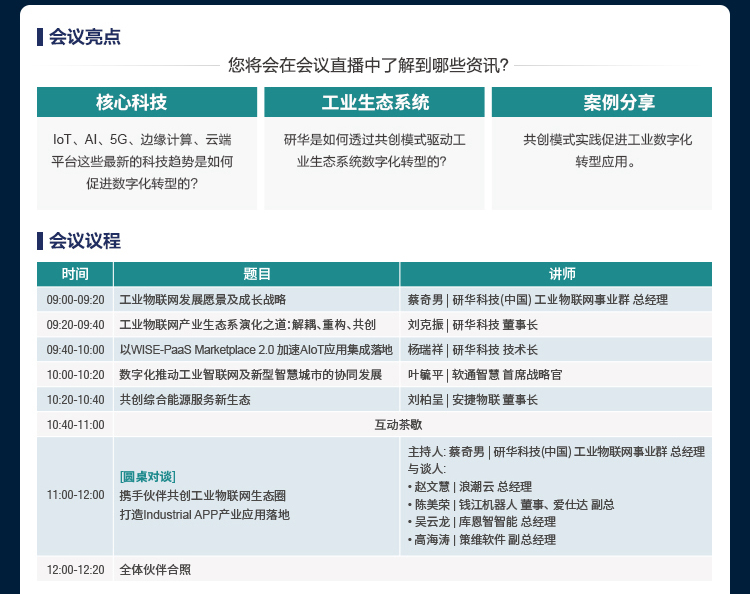Screen dimensions: 750x594
Task: Click the IoT、AI、5G description text
Action: (x=146, y=139)
